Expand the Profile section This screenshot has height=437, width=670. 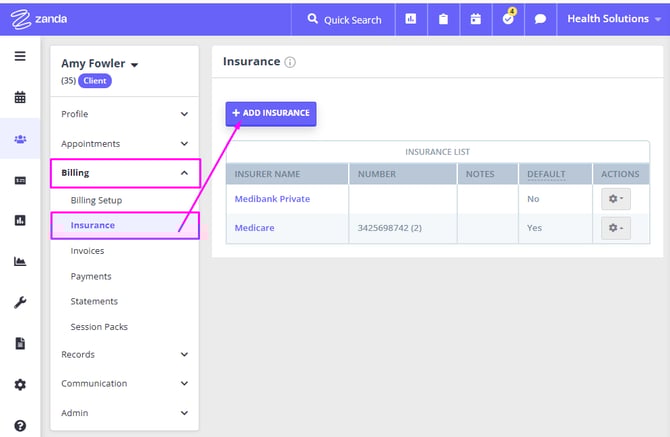pos(124,114)
